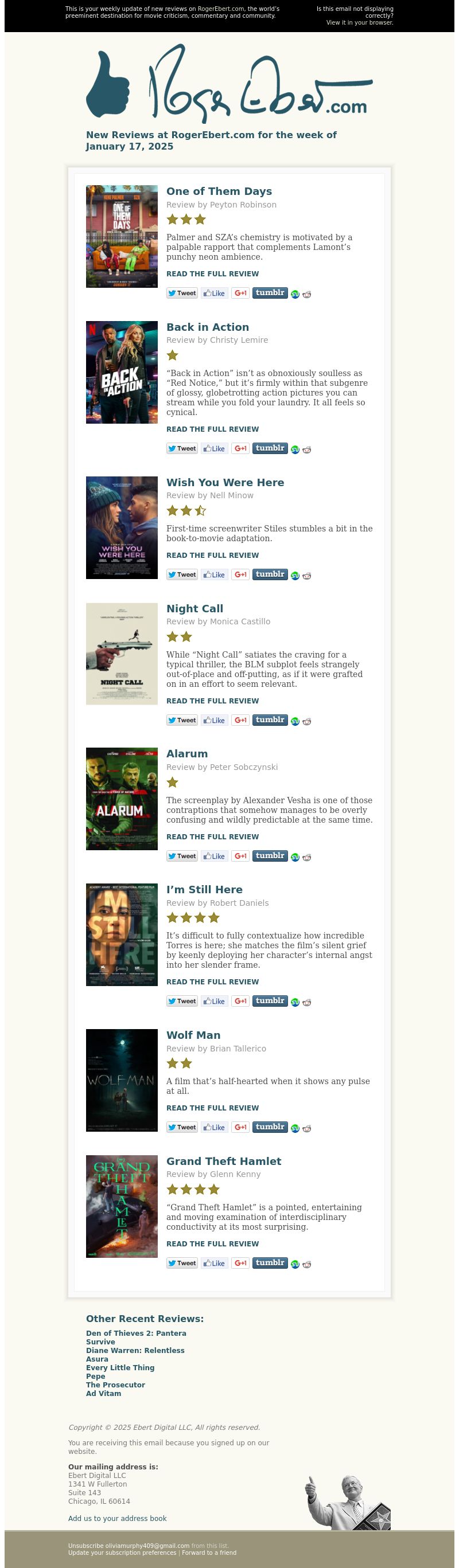
Task: Click Tweet button under One of Them Days
Action: (x=182, y=293)
